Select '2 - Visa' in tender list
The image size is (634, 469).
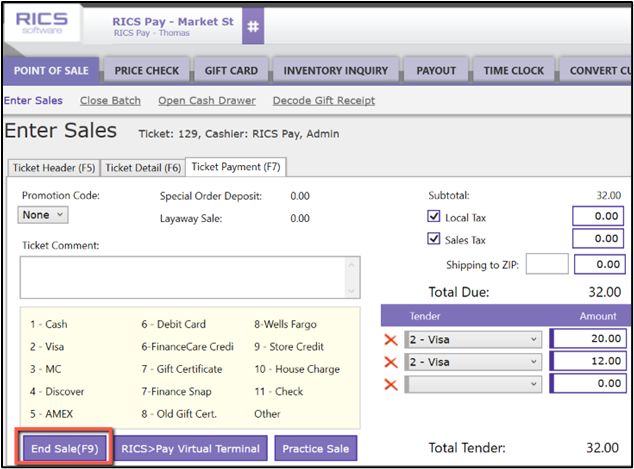pyautogui.click(x=47, y=346)
